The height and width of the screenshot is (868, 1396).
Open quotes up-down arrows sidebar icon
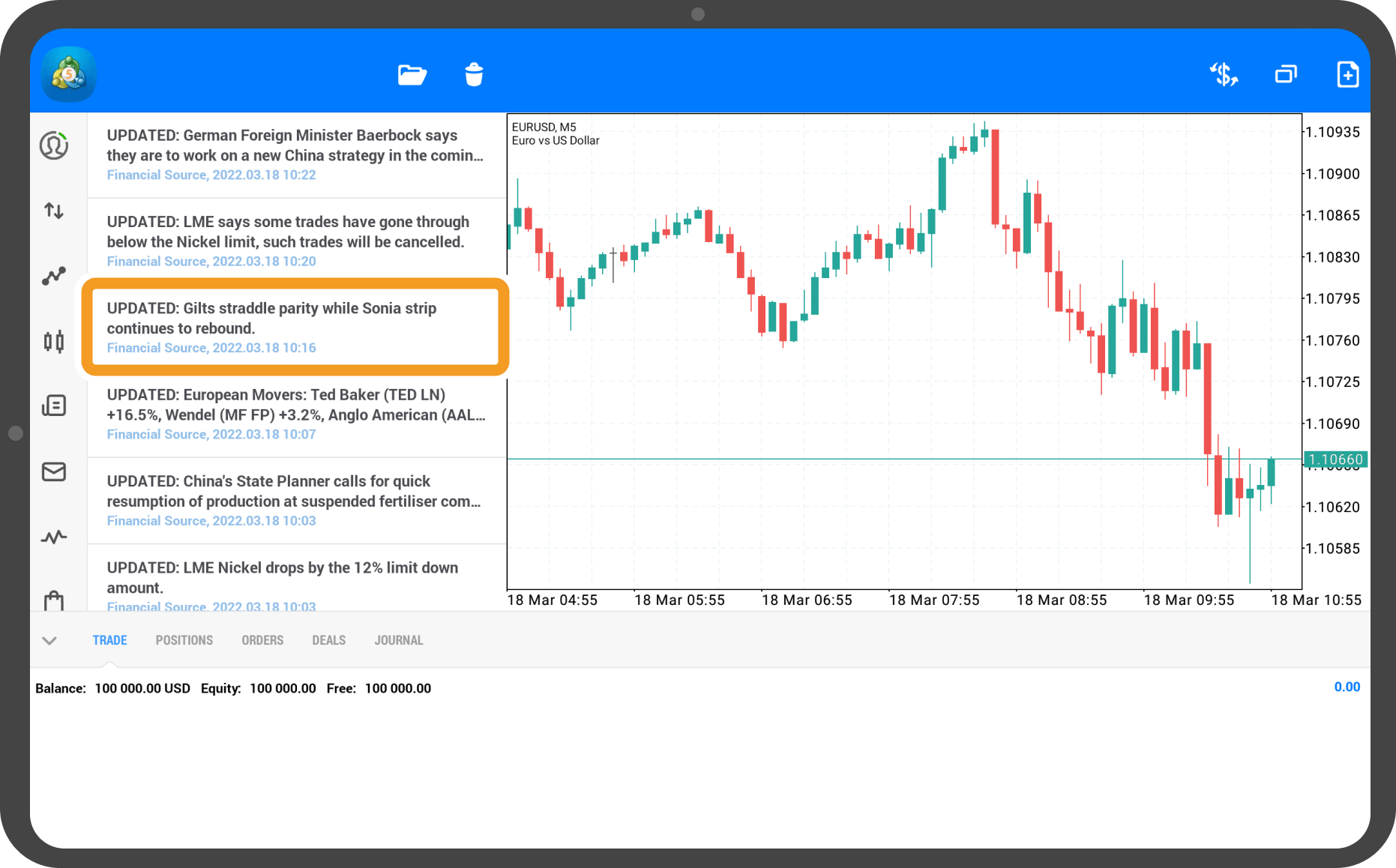coord(54,211)
